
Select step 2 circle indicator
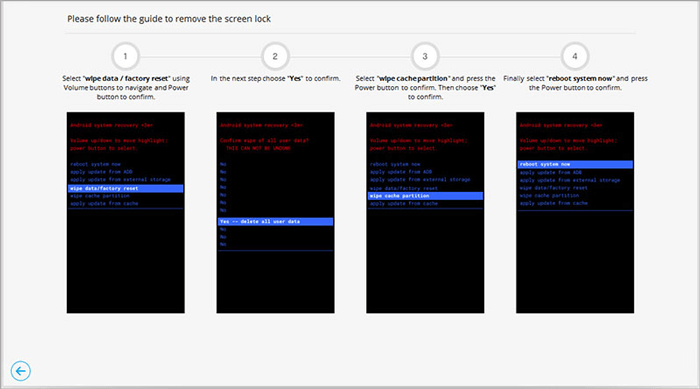(275, 56)
